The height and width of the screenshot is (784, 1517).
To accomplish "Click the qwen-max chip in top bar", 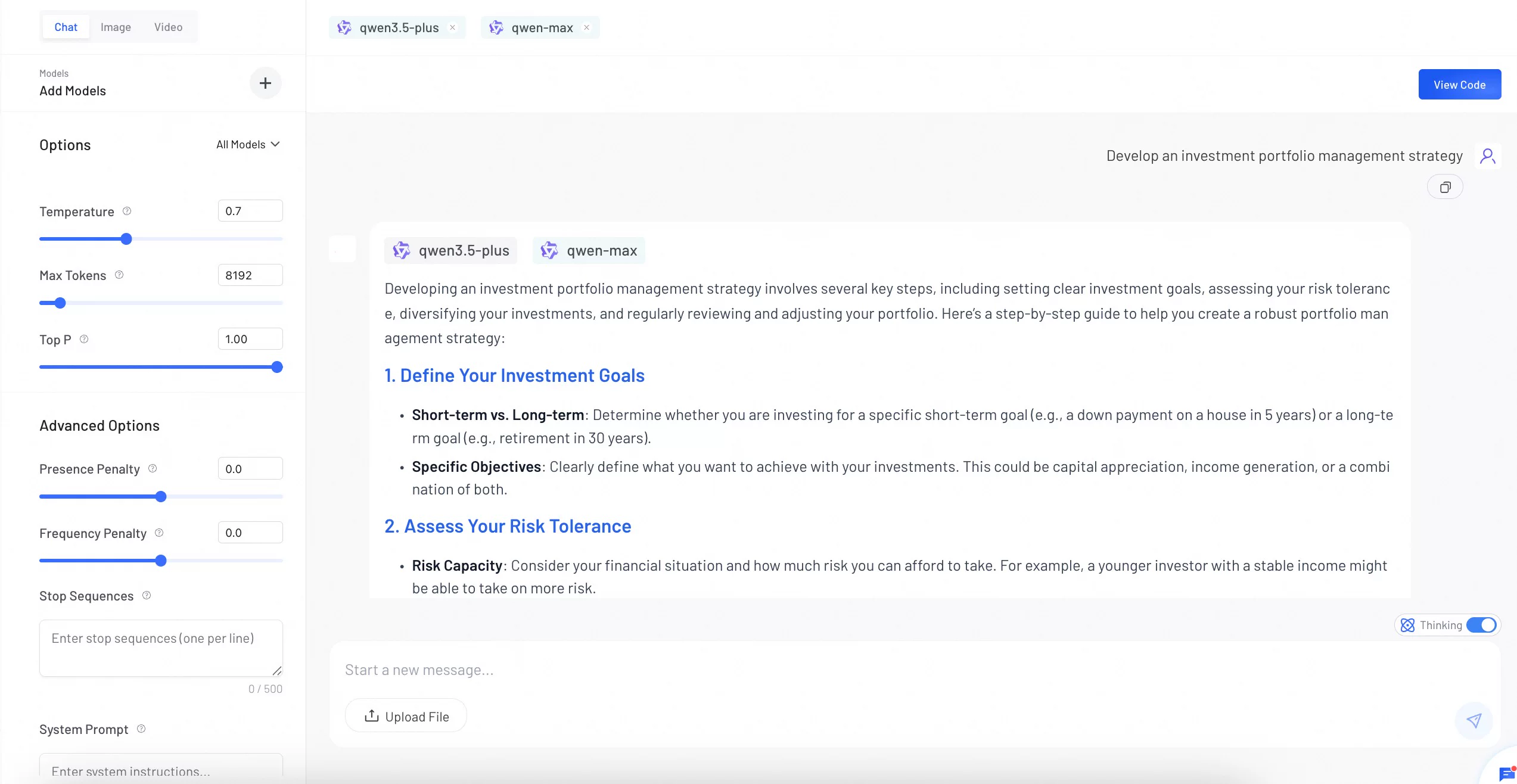I will (x=540, y=27).
